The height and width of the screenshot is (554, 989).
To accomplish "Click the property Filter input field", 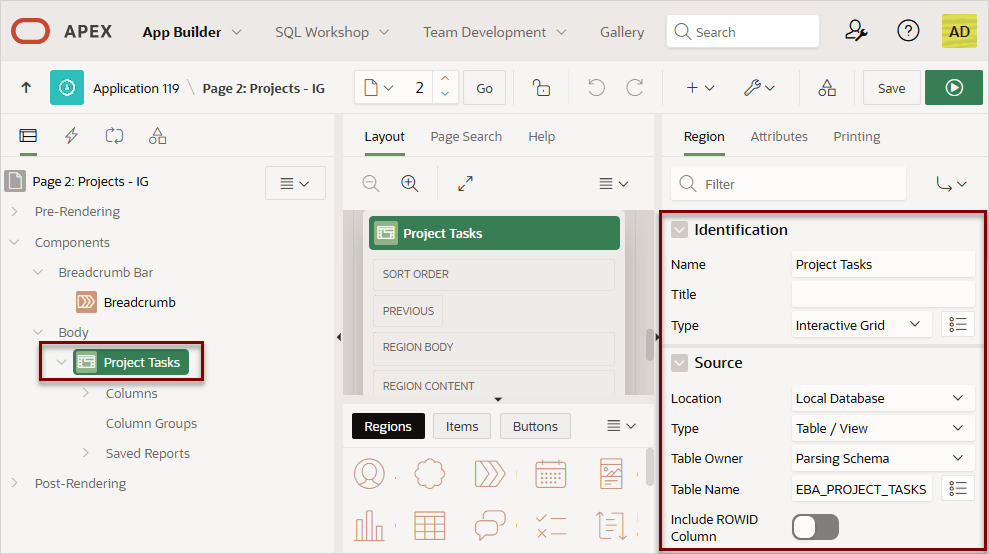I will coord(788,184).
